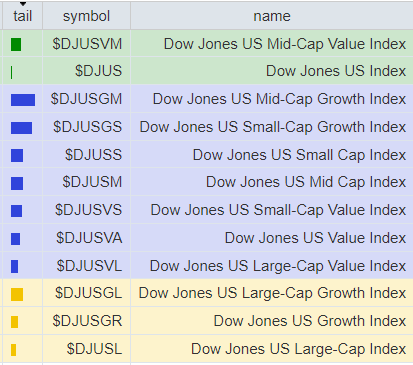Open Dow Jones US Large-Cap Index

[299, 349]
